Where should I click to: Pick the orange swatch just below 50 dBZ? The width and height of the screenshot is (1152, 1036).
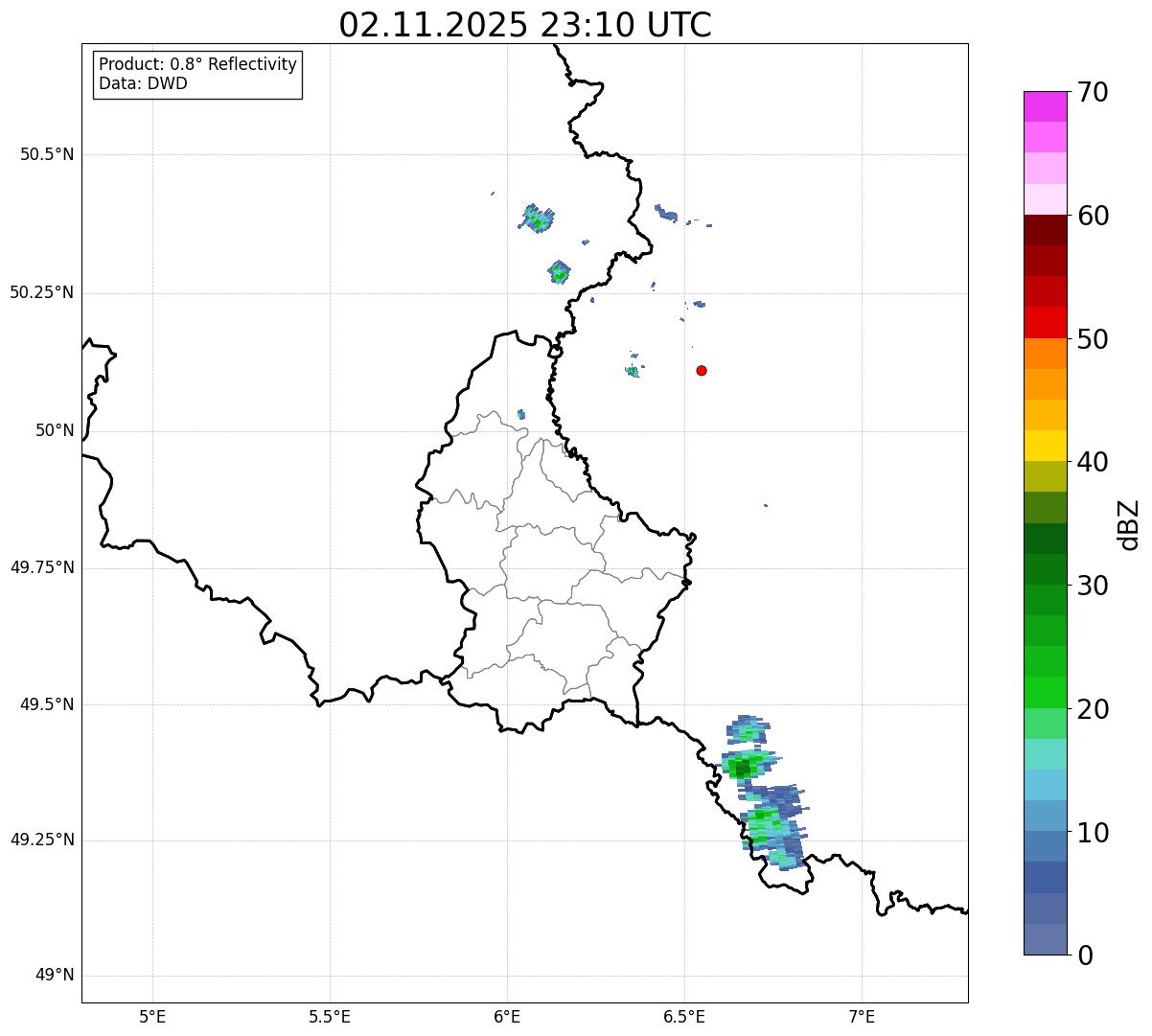pos(1045,354)
